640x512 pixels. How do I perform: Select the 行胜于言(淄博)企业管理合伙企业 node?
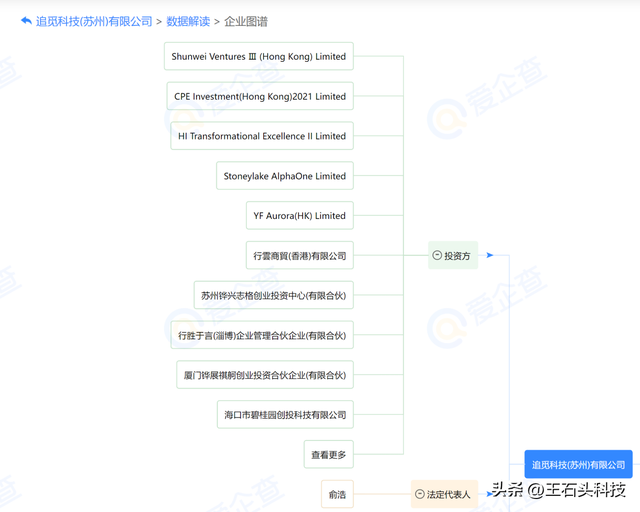(262, 335)
